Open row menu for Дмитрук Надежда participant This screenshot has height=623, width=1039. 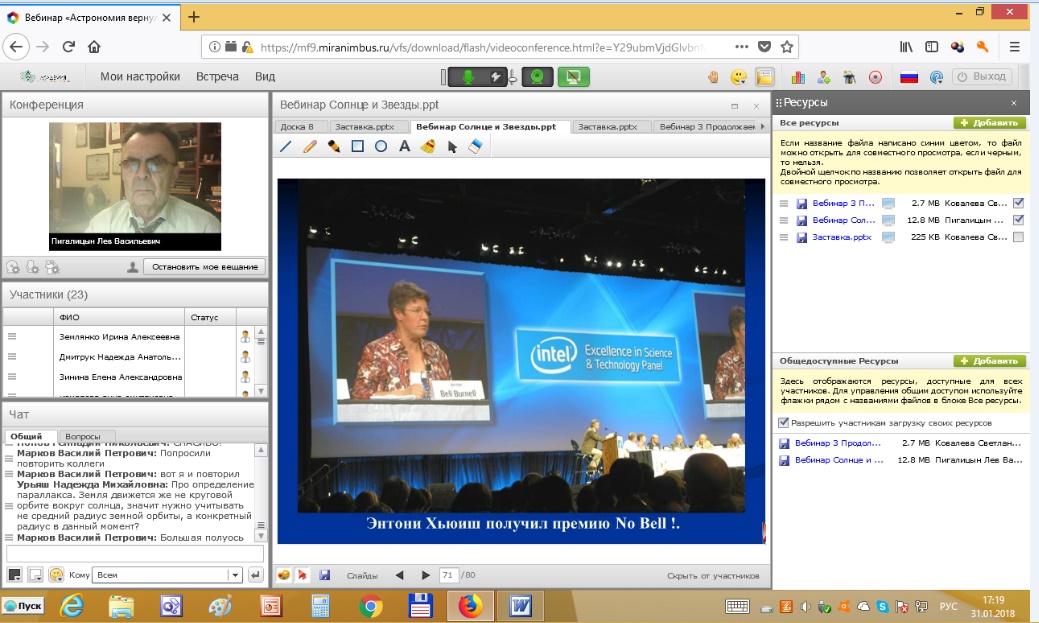(12, 357)
